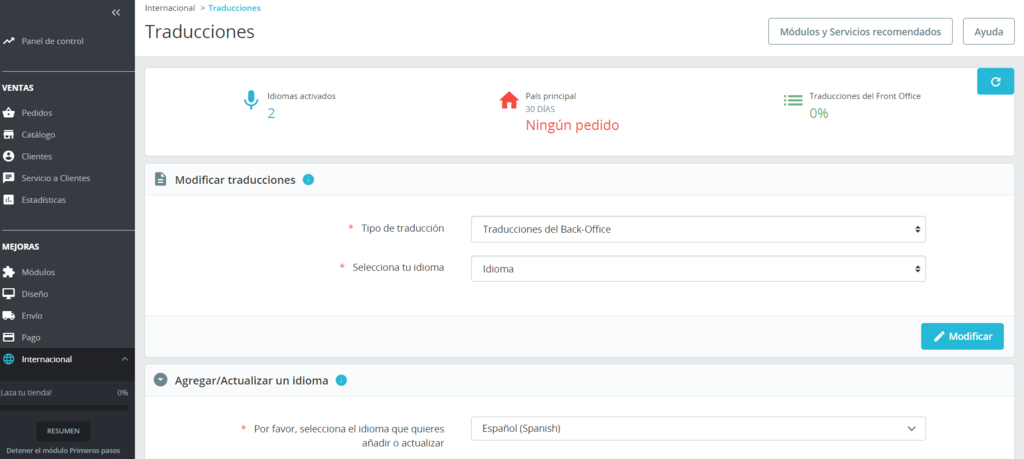Click the 30 DÍAS label
Viewport: 1024px width, 459px height.
point(540,109)
